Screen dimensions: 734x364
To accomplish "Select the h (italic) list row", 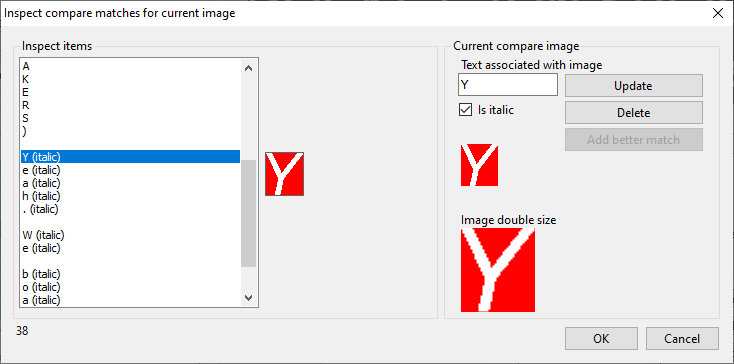I will click(x=131, y=196).
